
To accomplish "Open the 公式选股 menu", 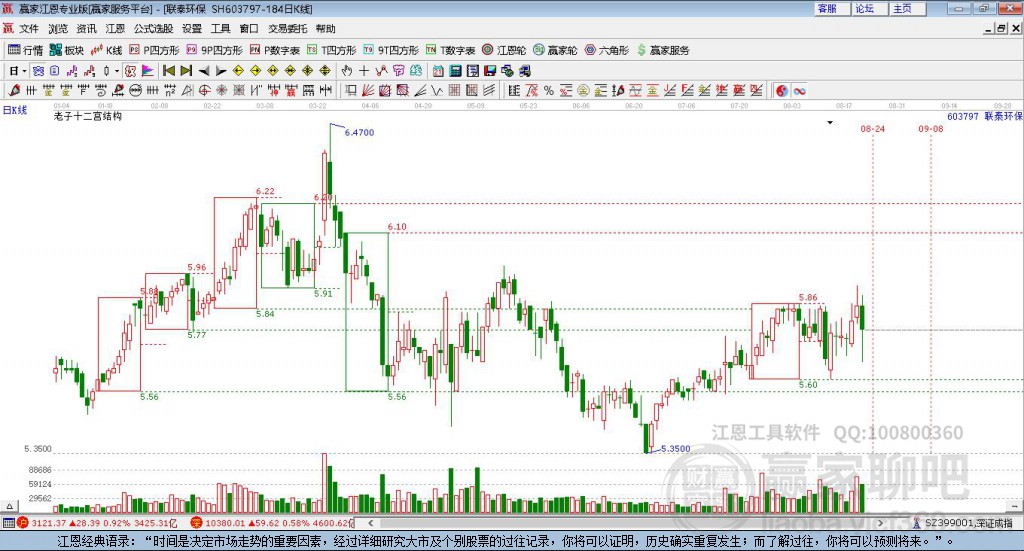I will 153,29.
